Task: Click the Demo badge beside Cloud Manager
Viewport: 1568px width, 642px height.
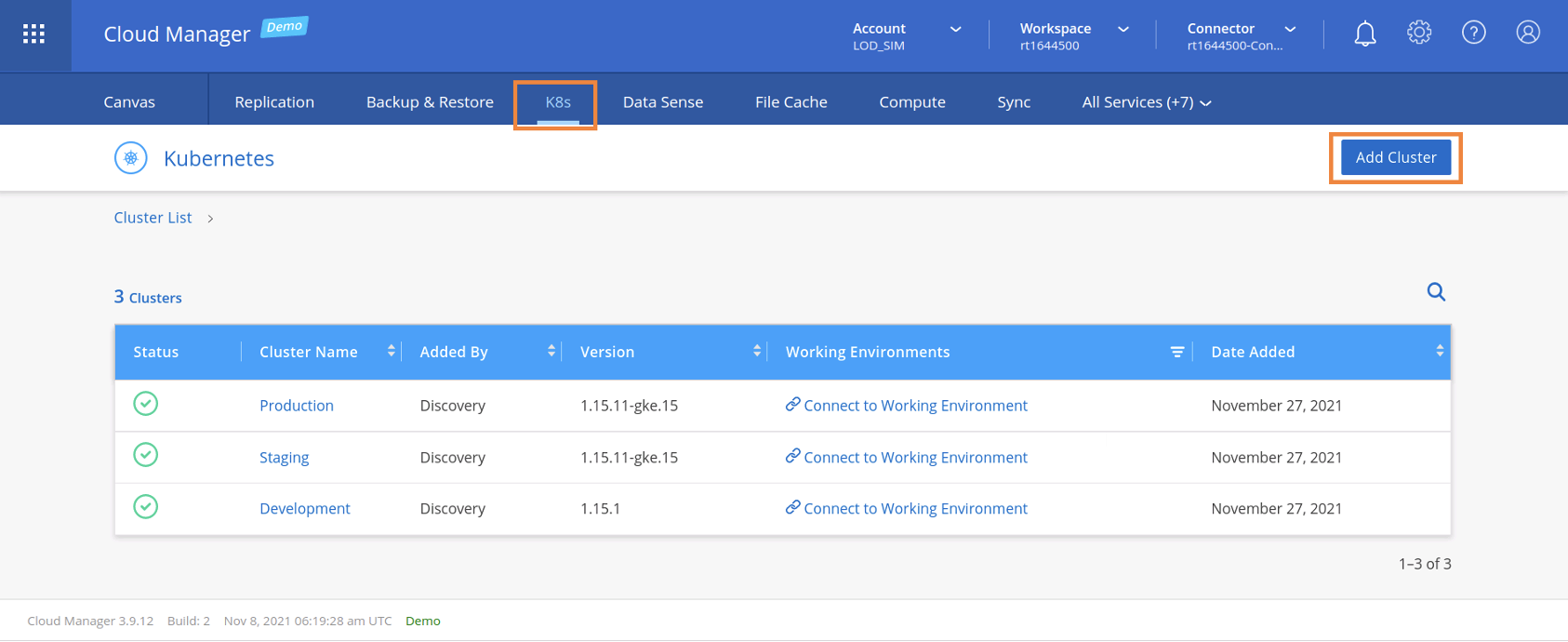Action: tap(284, 27)
